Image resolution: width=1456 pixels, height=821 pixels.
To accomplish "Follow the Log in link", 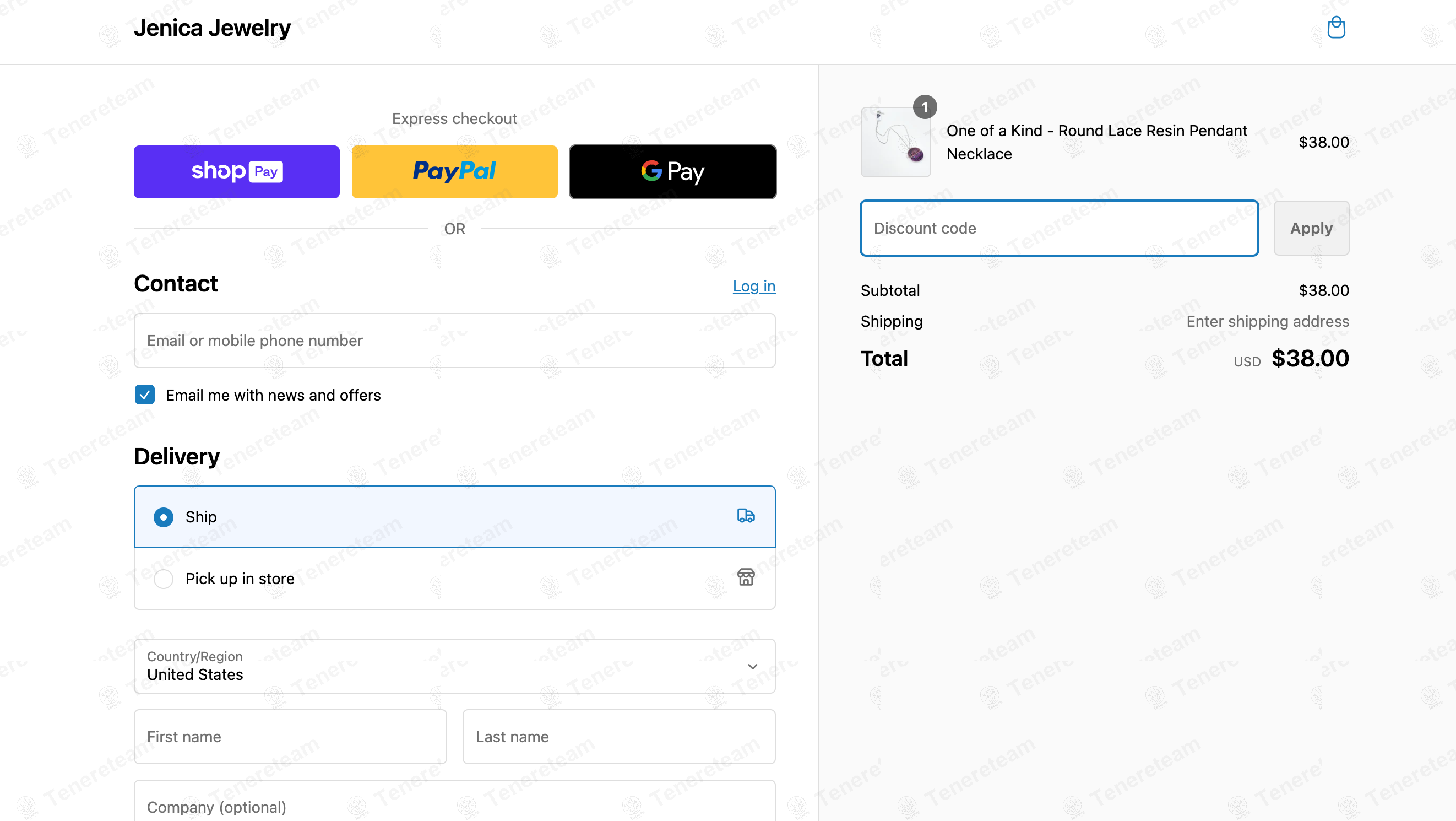I will [754, 286].
